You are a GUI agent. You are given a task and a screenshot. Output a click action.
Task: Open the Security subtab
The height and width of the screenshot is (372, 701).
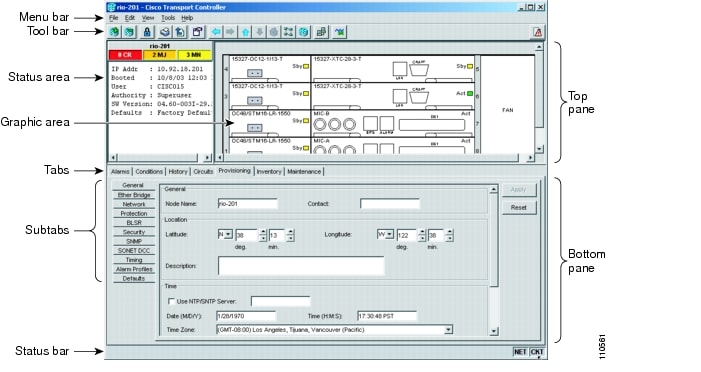coord(134,232)
